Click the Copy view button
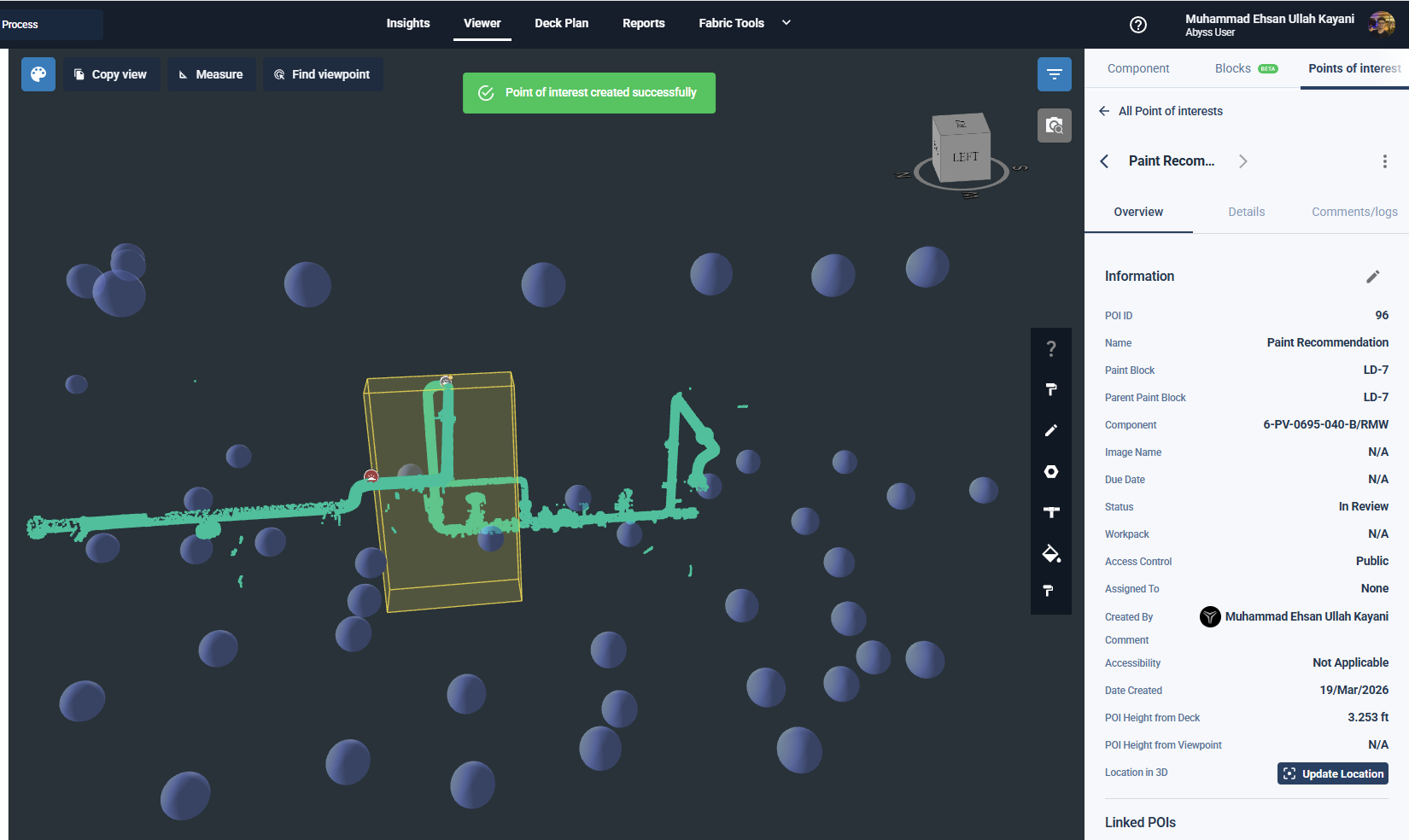This screenshot has height=840, width=1409. tap(111, 74)
